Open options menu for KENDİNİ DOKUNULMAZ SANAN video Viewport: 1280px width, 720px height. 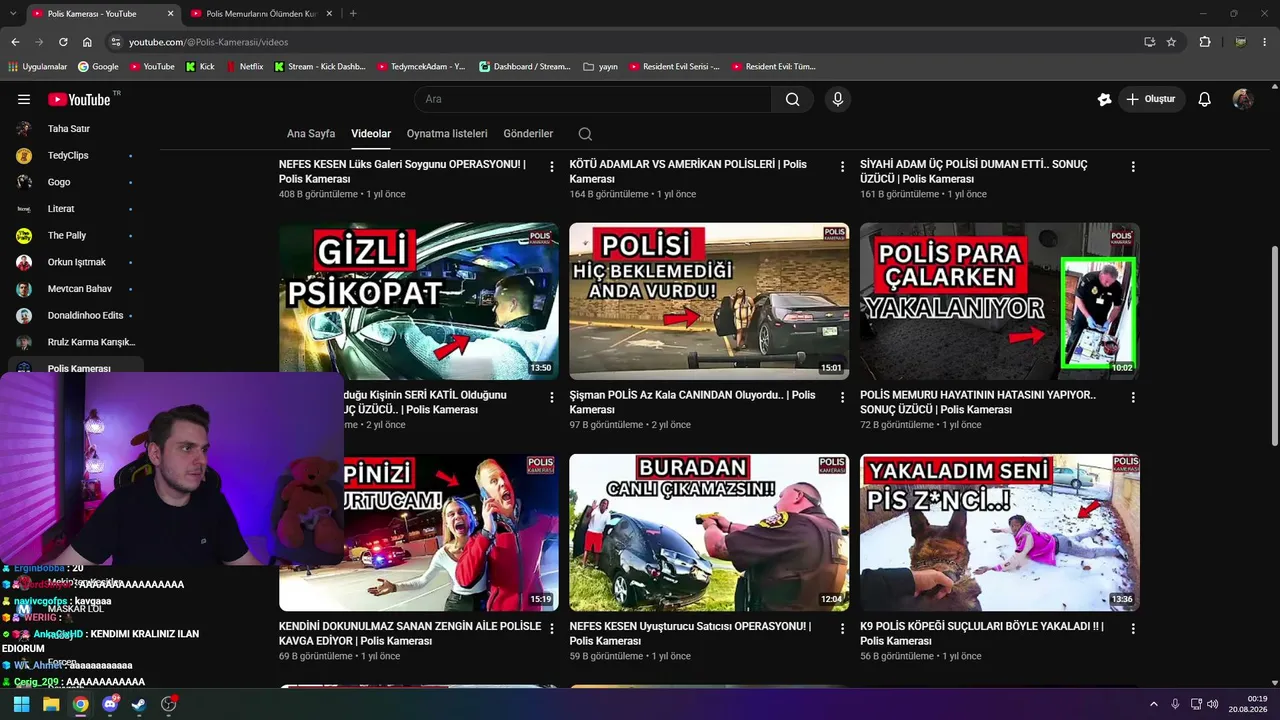[551, 629]
